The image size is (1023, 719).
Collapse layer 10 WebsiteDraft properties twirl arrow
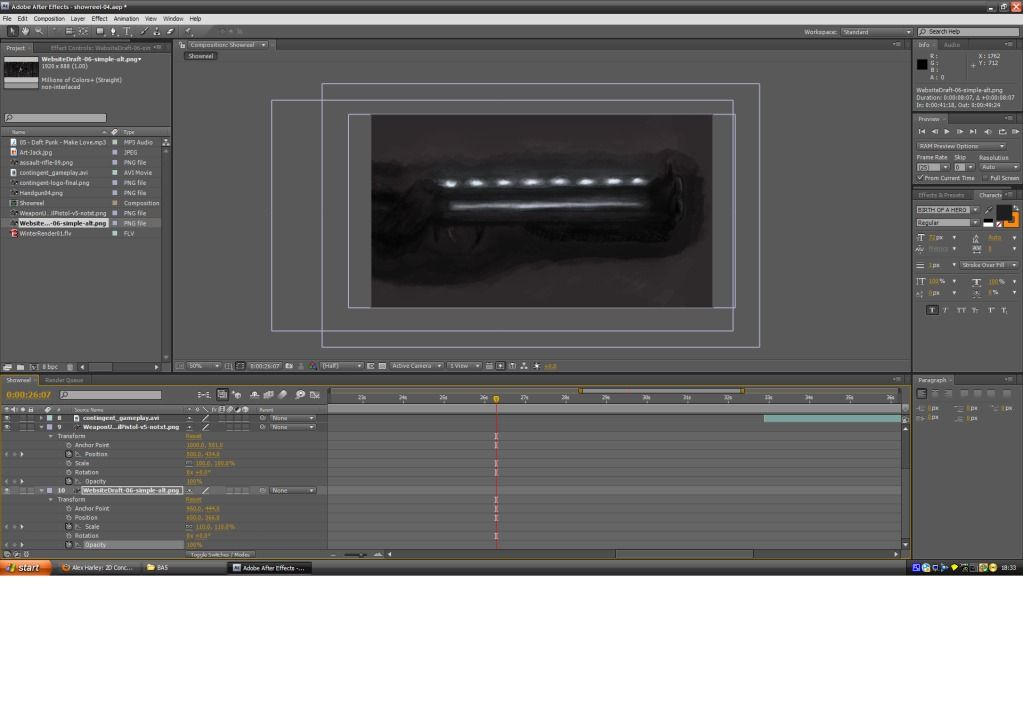(42, 491)
